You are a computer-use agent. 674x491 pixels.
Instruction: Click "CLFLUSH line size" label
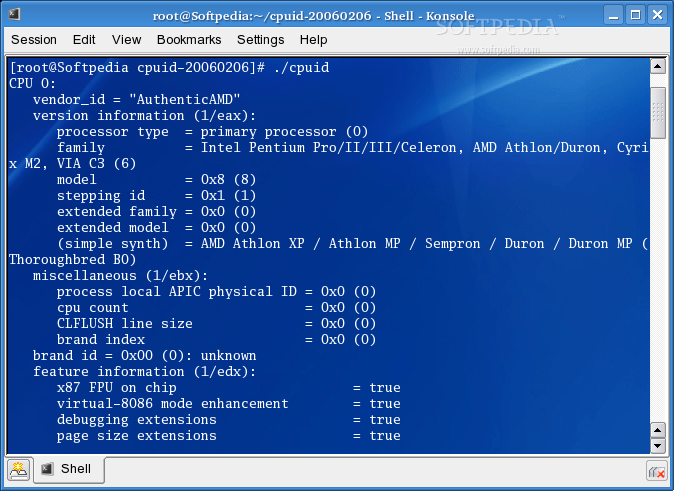[125, 323]
